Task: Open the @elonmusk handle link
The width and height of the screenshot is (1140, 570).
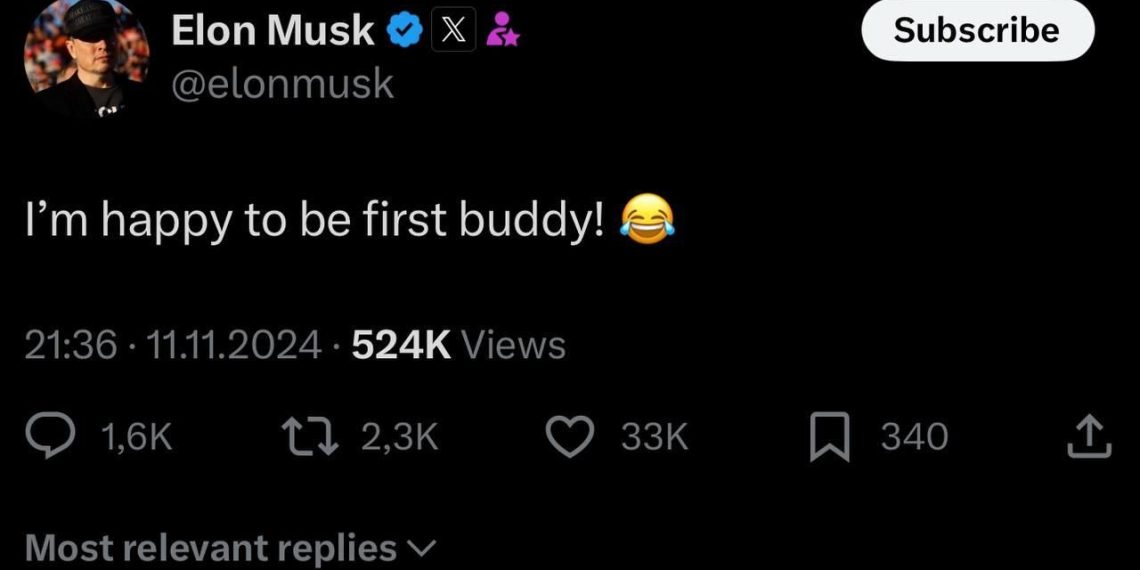Action: coord(283,84)
